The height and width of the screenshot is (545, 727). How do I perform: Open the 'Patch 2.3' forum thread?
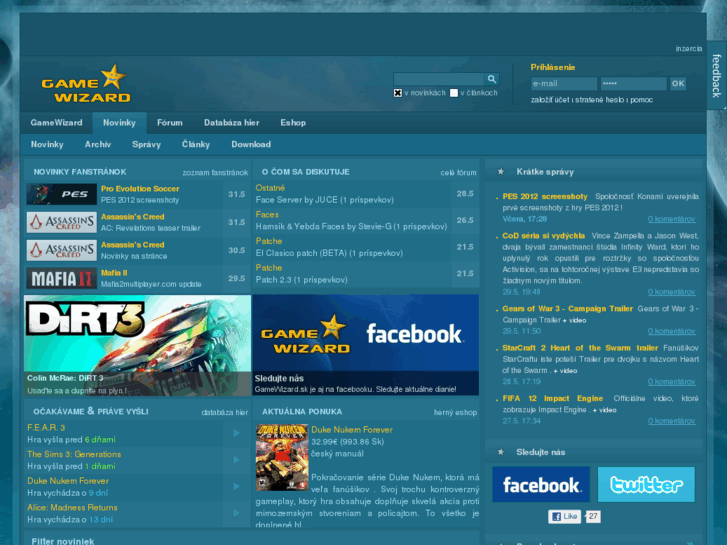[301, 280]
